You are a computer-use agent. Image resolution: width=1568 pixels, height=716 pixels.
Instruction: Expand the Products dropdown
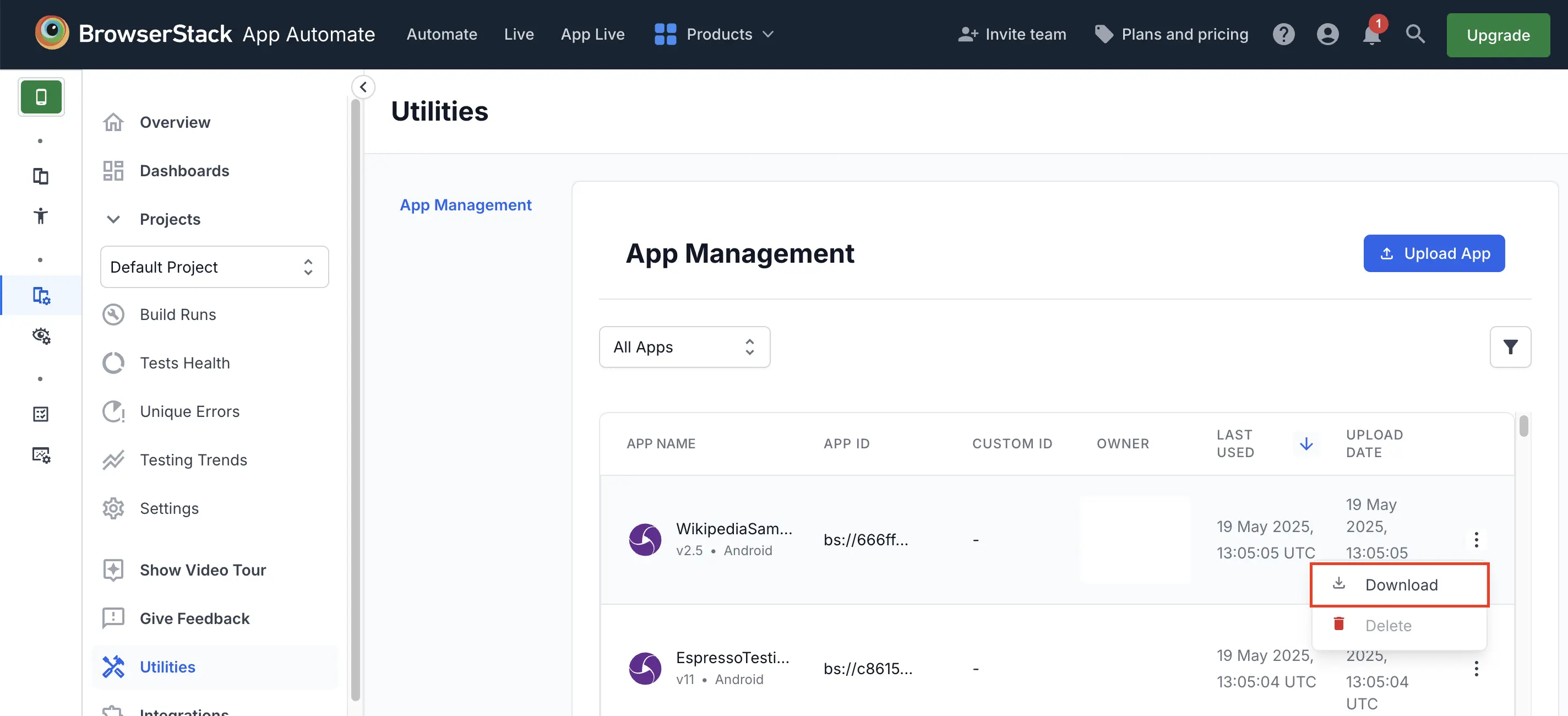(714, 34)
